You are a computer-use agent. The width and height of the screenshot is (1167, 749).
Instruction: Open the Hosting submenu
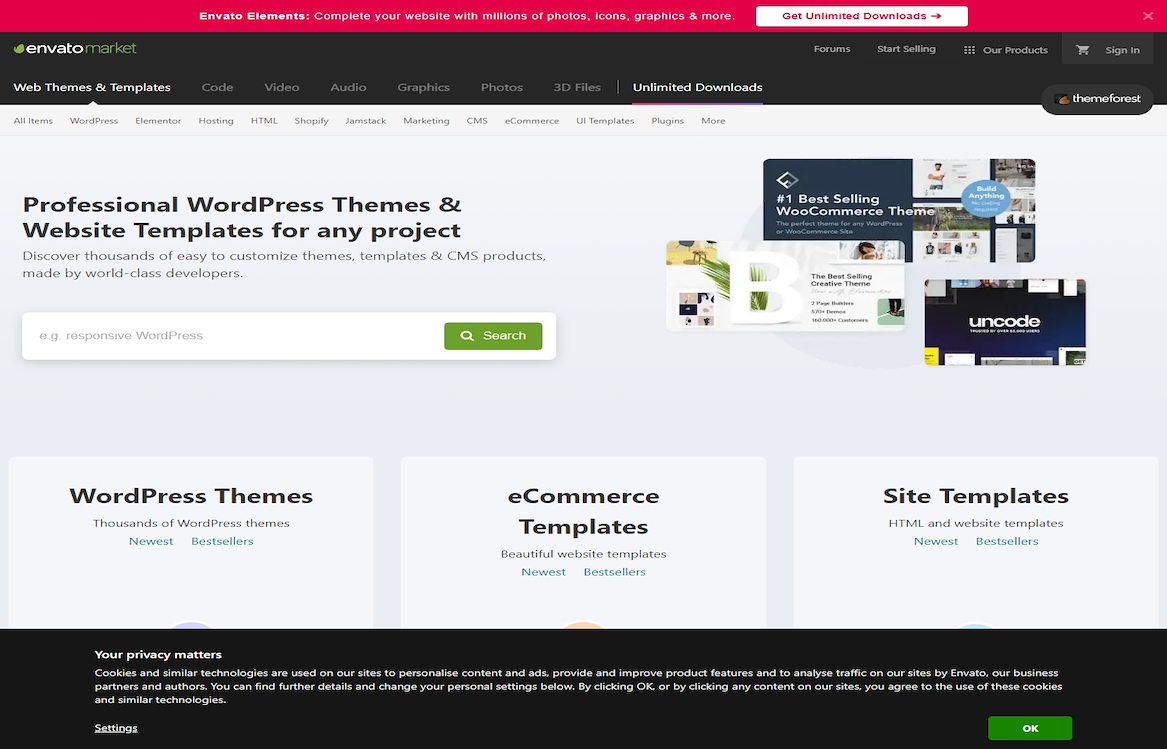click(216, 121)
